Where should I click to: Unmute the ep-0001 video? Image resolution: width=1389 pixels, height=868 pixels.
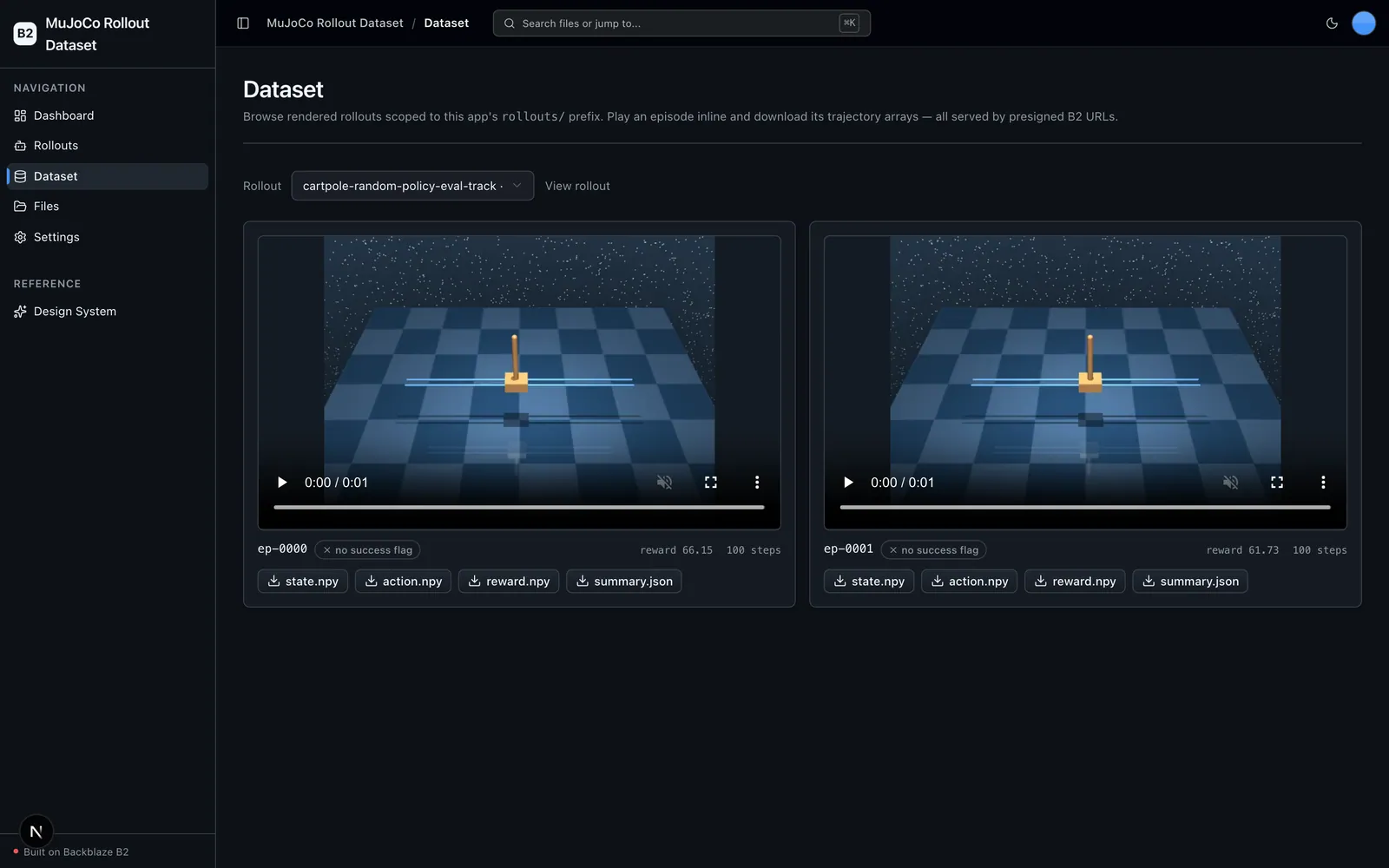pos(1230,483)
